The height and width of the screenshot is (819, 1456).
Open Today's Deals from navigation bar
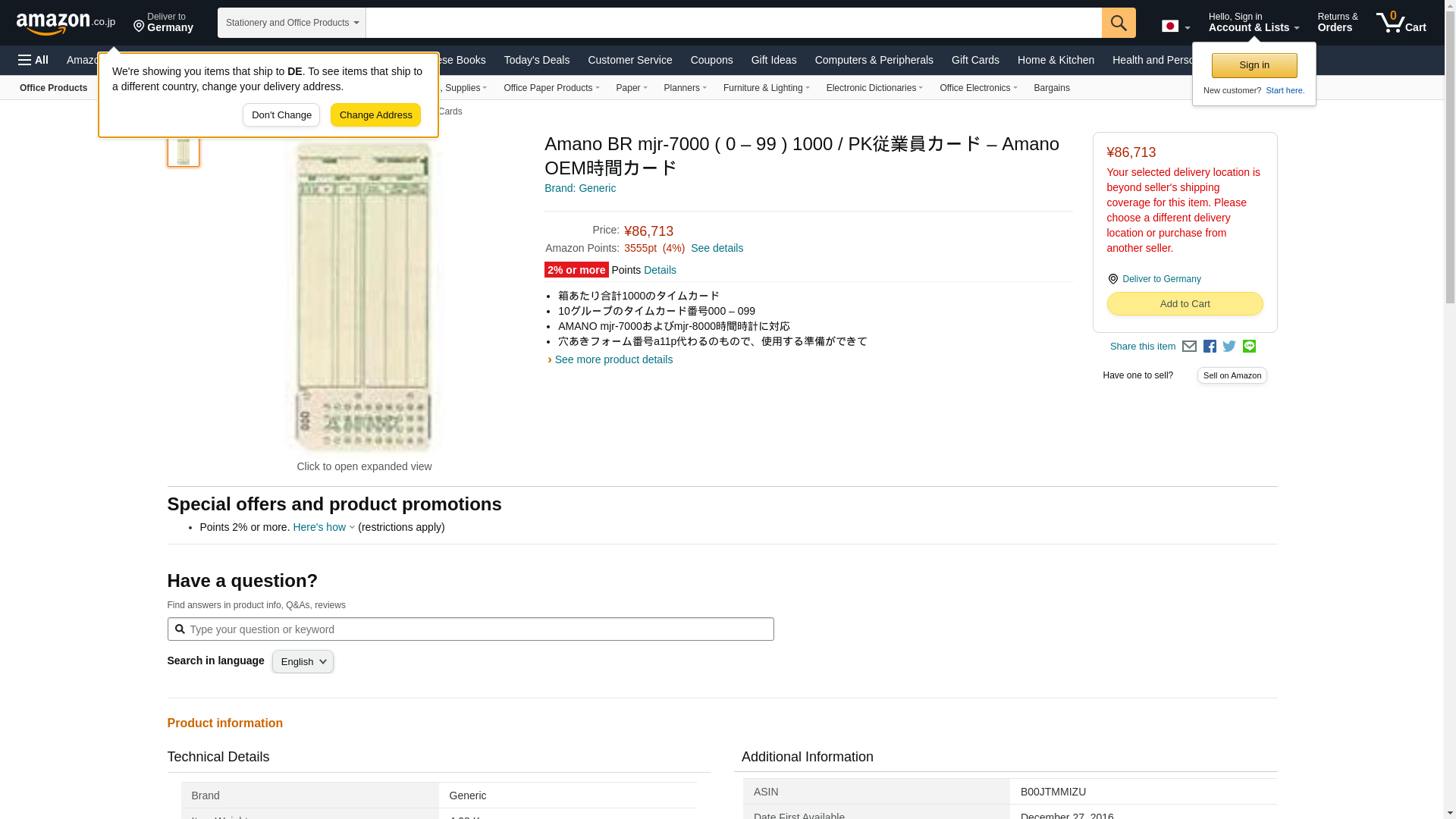536,60
